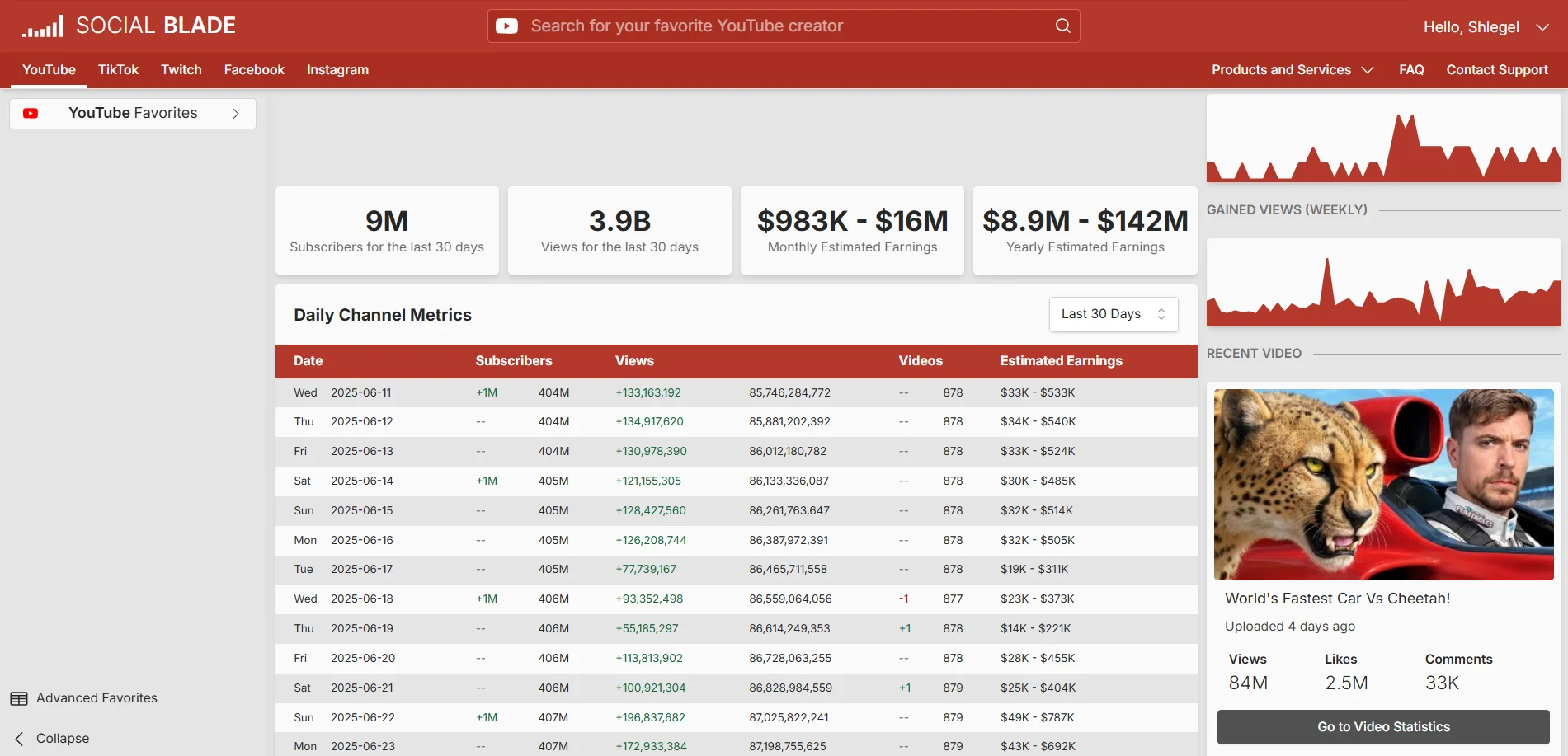
Task: Click the search magnifying glass icon
Action: click(x=1062, y=26)
